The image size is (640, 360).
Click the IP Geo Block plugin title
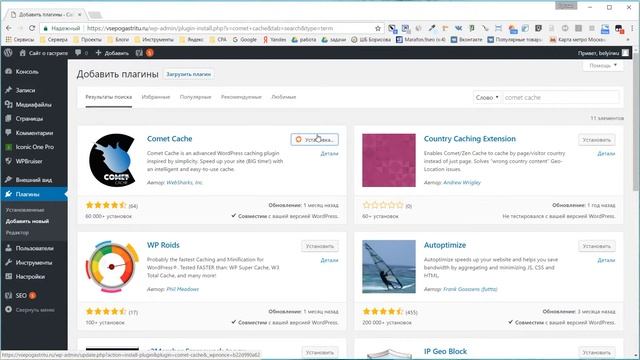445,351
